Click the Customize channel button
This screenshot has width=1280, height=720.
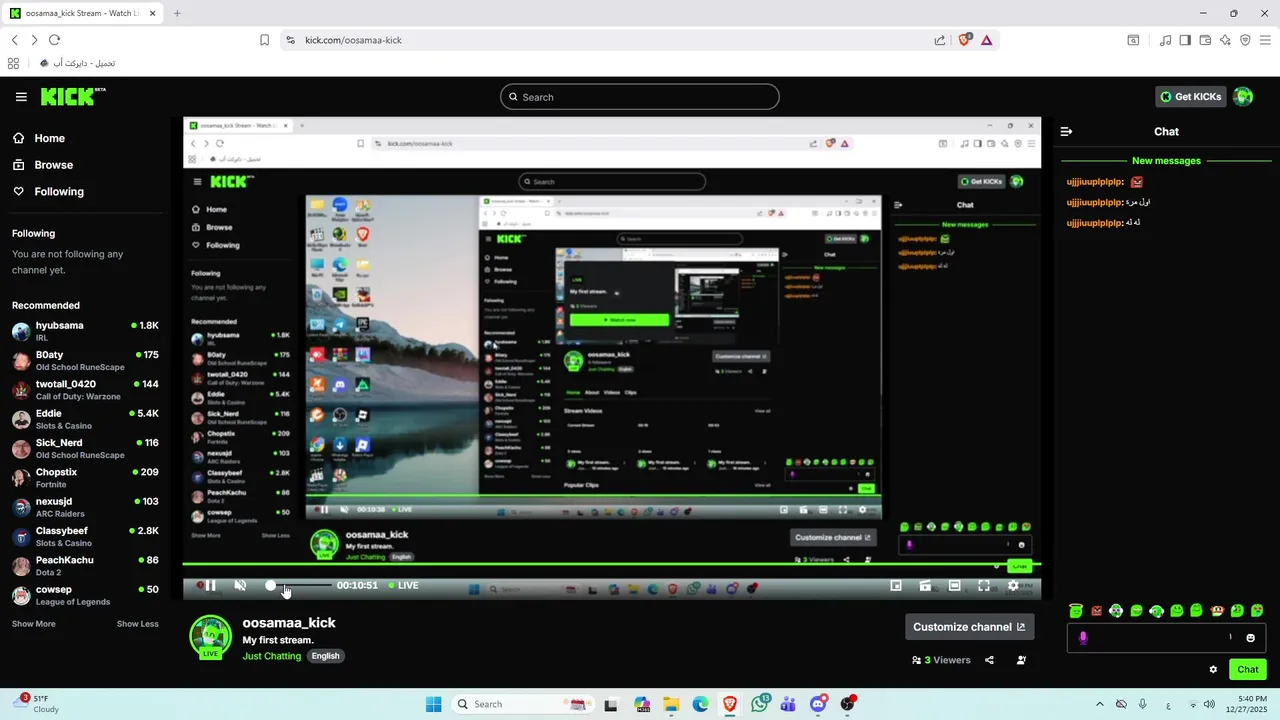[x=969, y=627]
